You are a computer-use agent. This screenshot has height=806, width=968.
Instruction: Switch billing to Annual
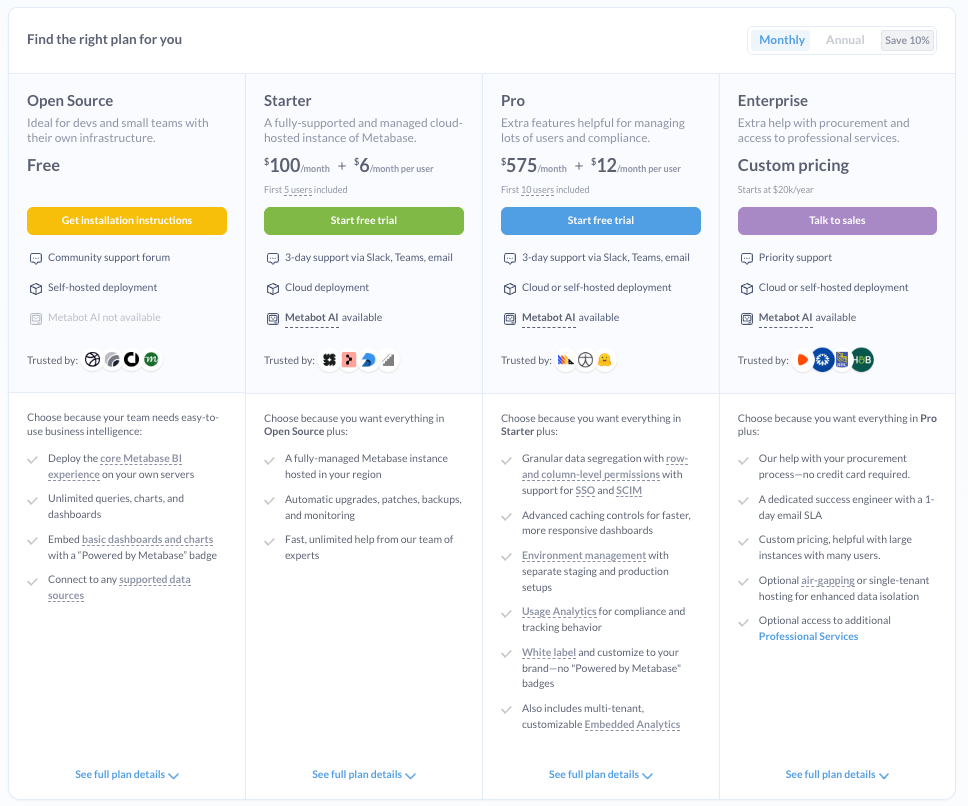tap(845, 40)
